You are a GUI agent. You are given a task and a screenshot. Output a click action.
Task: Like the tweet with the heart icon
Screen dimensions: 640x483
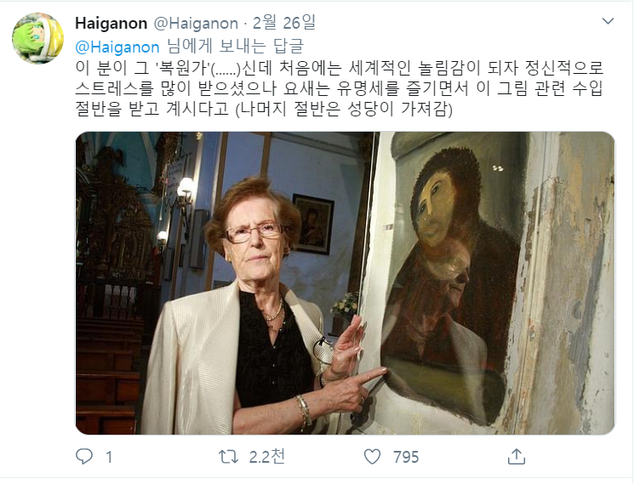click(372, 456)
